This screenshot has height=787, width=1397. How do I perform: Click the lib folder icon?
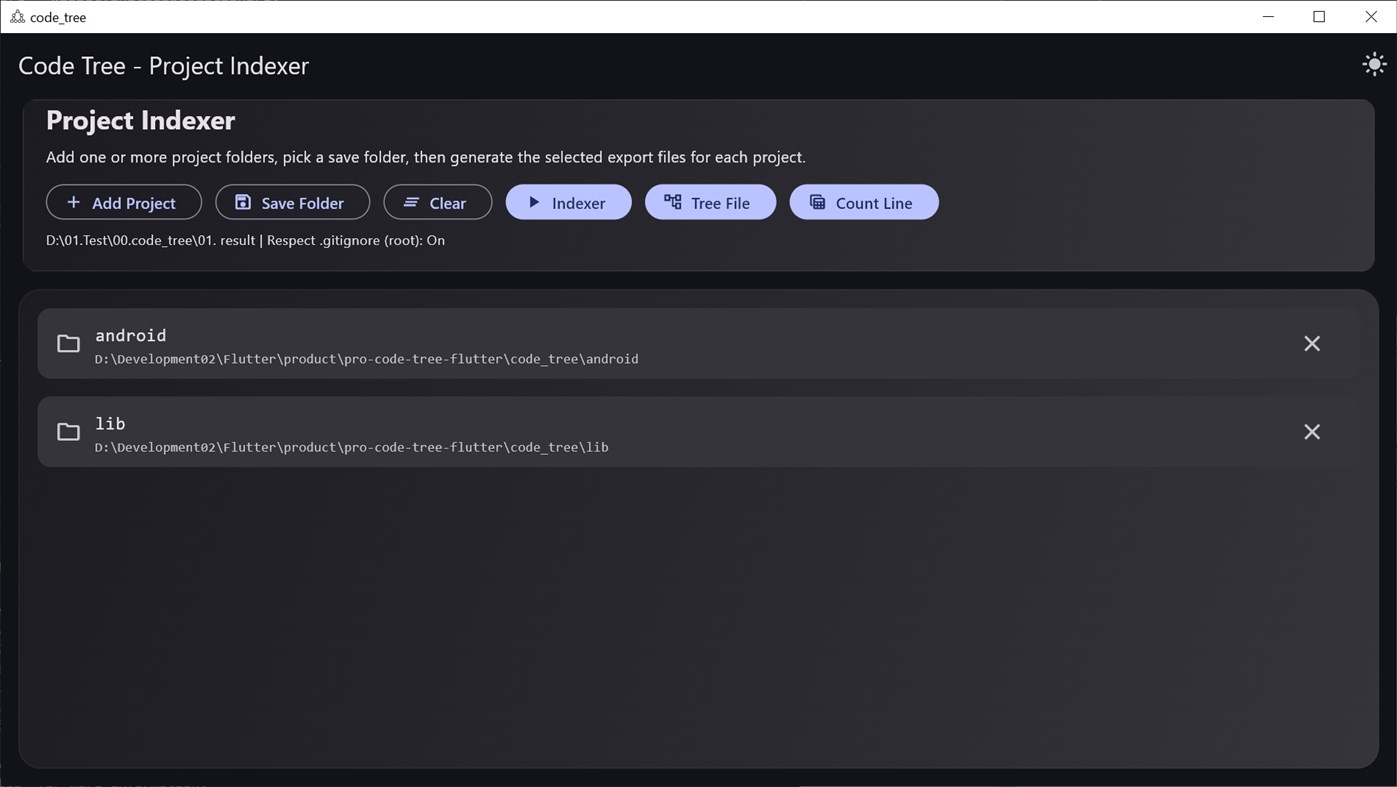pos(68,431)
